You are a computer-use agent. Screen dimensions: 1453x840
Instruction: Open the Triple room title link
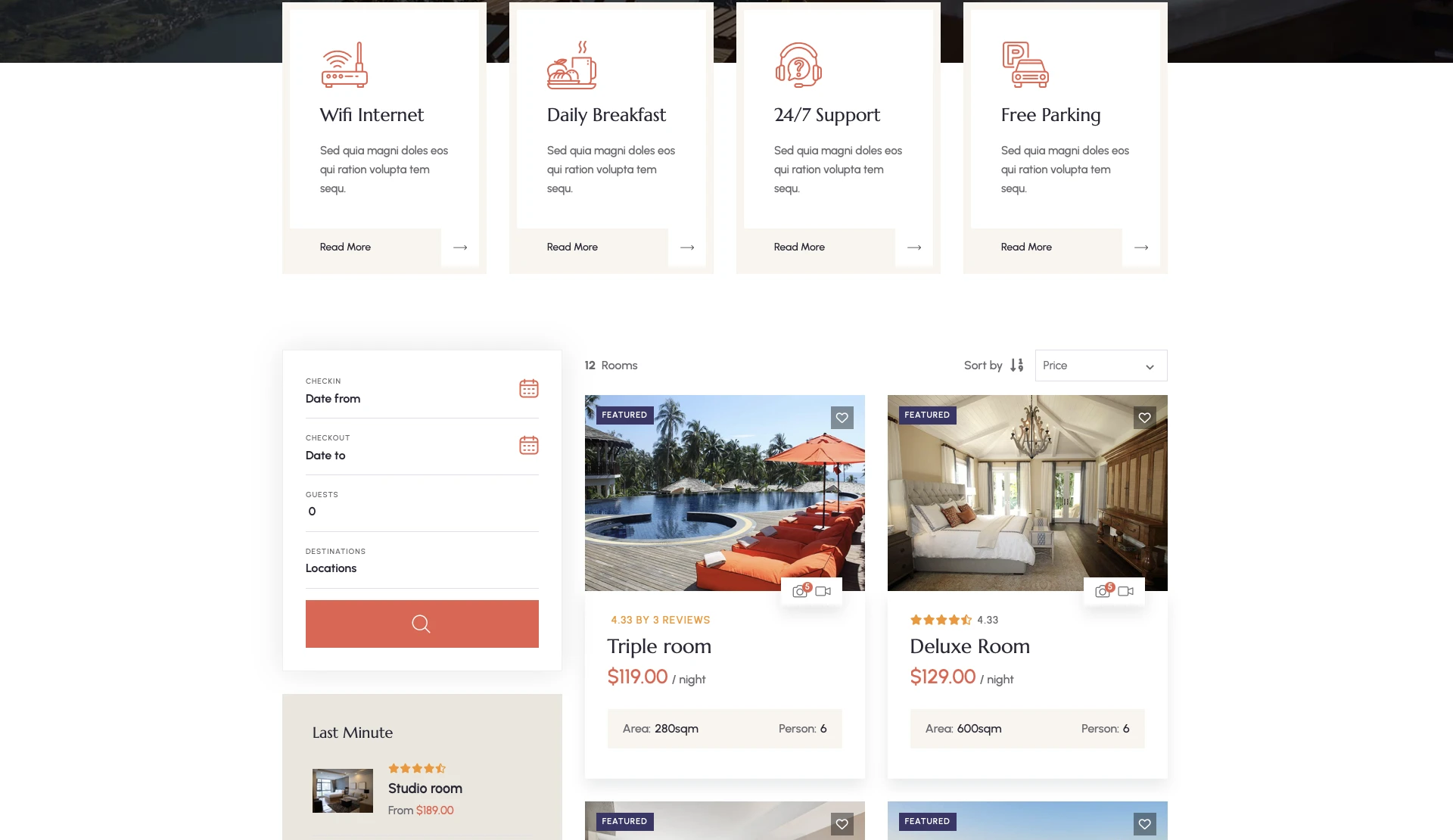pyautogui.click(x=659, y=646)
